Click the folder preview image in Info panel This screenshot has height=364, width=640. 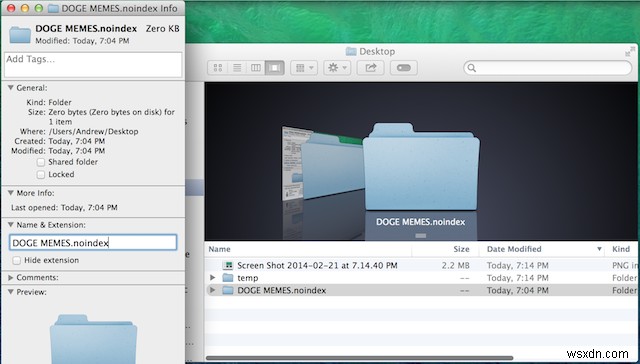[x=93, y=338]
